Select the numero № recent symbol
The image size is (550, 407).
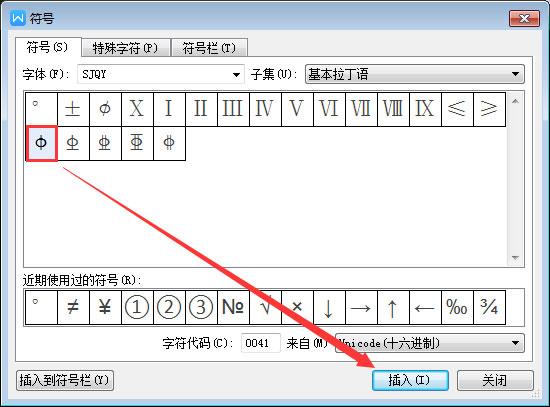(x=233, y=307)
